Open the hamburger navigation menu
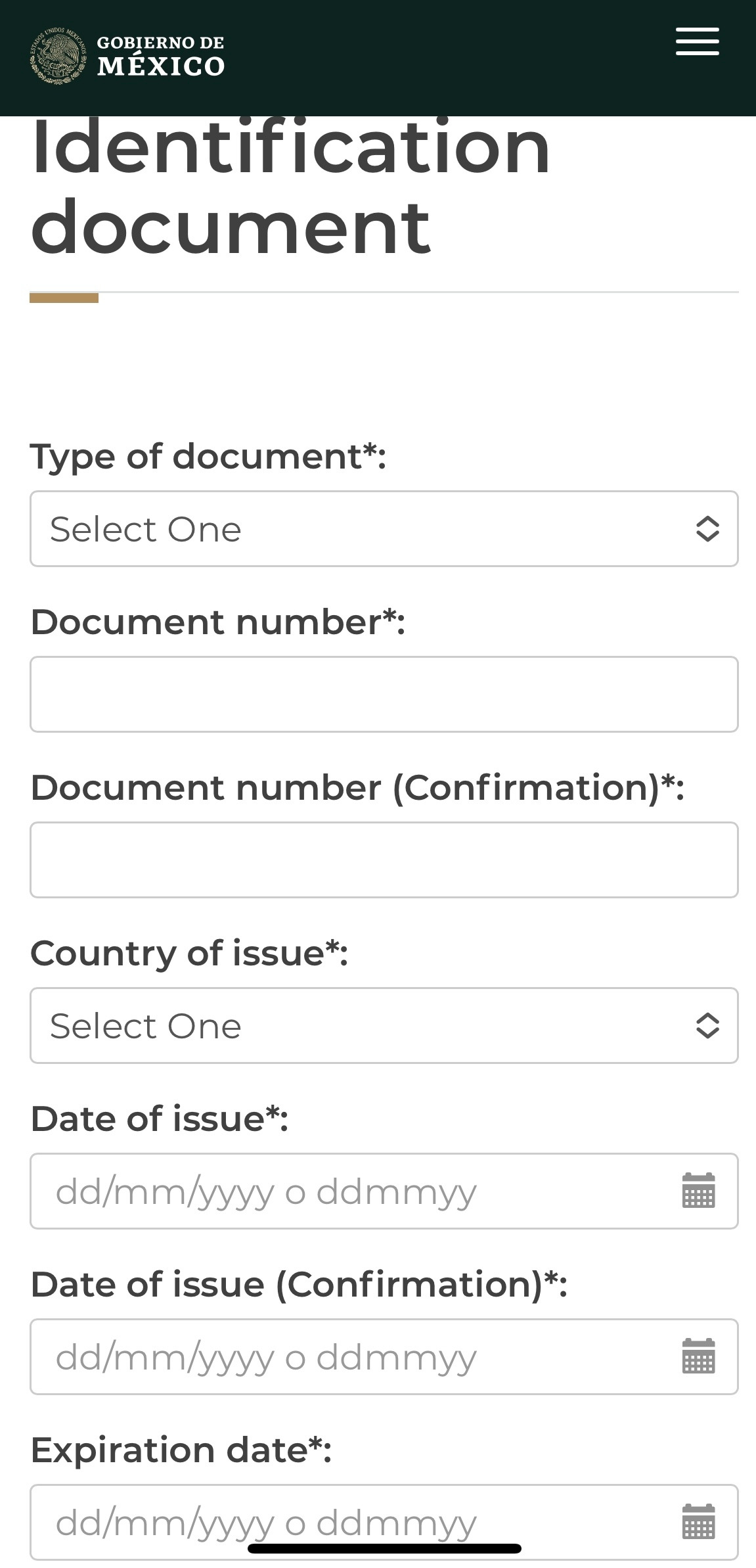The width and height of the screenshot is (756, 1568). (x=697, y=42)
